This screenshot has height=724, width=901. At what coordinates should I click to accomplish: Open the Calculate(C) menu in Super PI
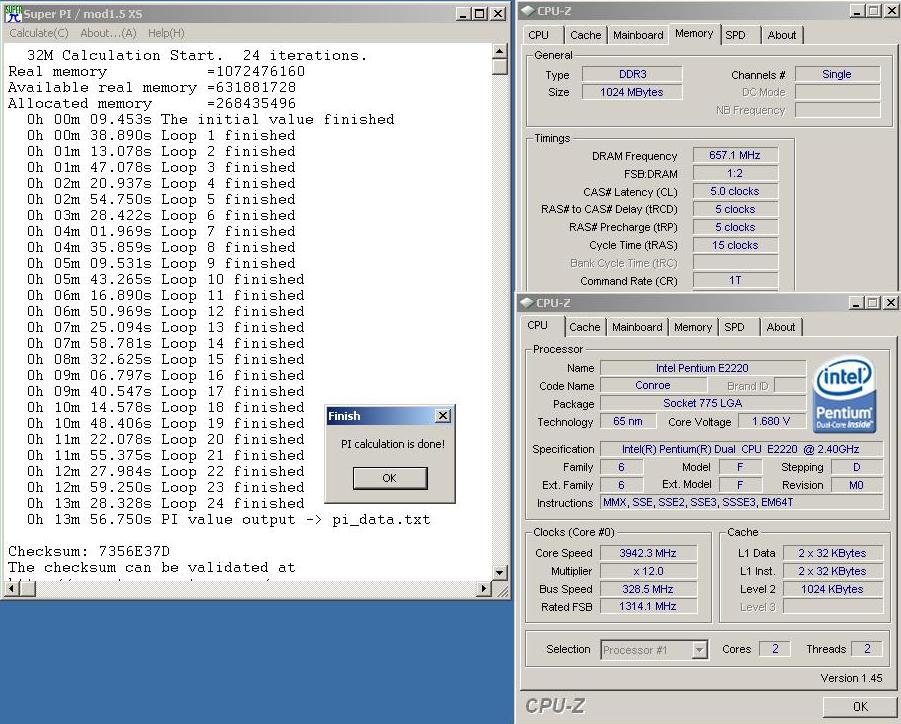39,33
